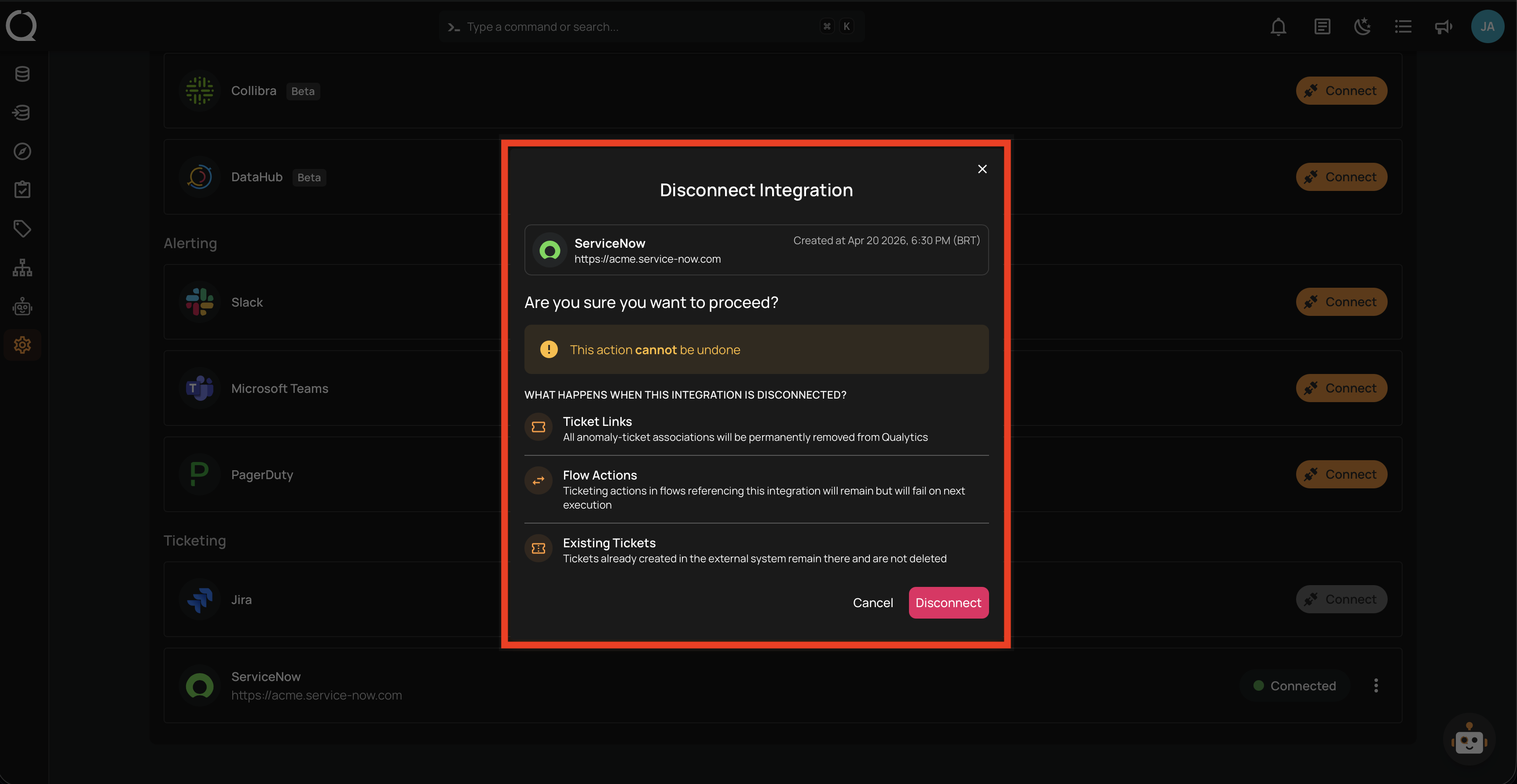1517x784 pixels.
Task: Open ServiceNow row three-dot menu
Action: pos(1376,685)
